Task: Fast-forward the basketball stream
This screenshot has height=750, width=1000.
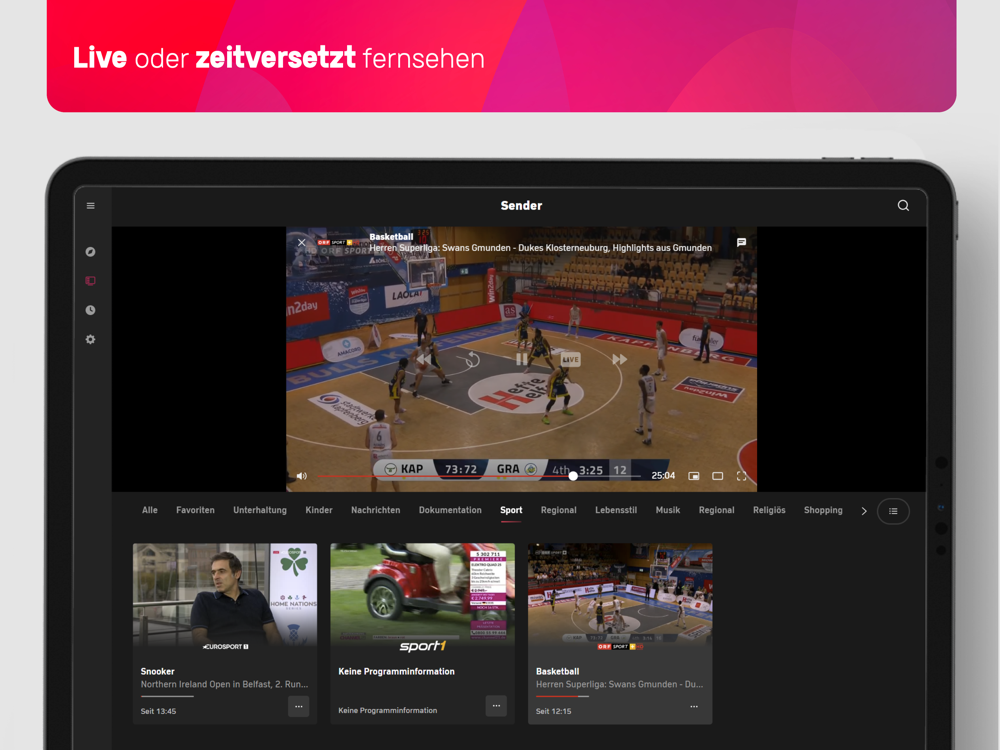Action: click(x=619, y=360)
